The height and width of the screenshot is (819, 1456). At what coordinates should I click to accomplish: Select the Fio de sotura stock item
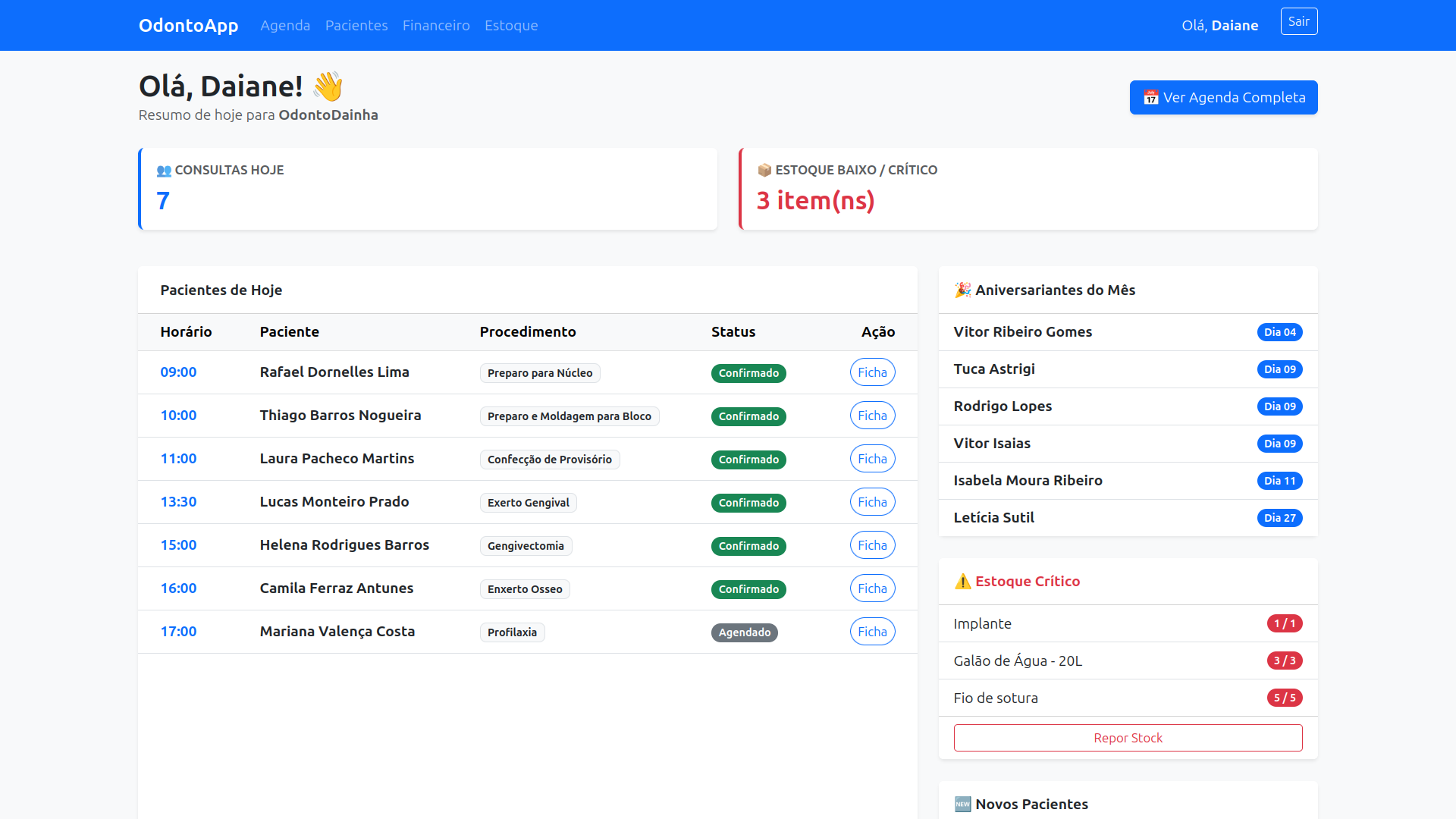pyautogui.click(x=1128, y=698)
